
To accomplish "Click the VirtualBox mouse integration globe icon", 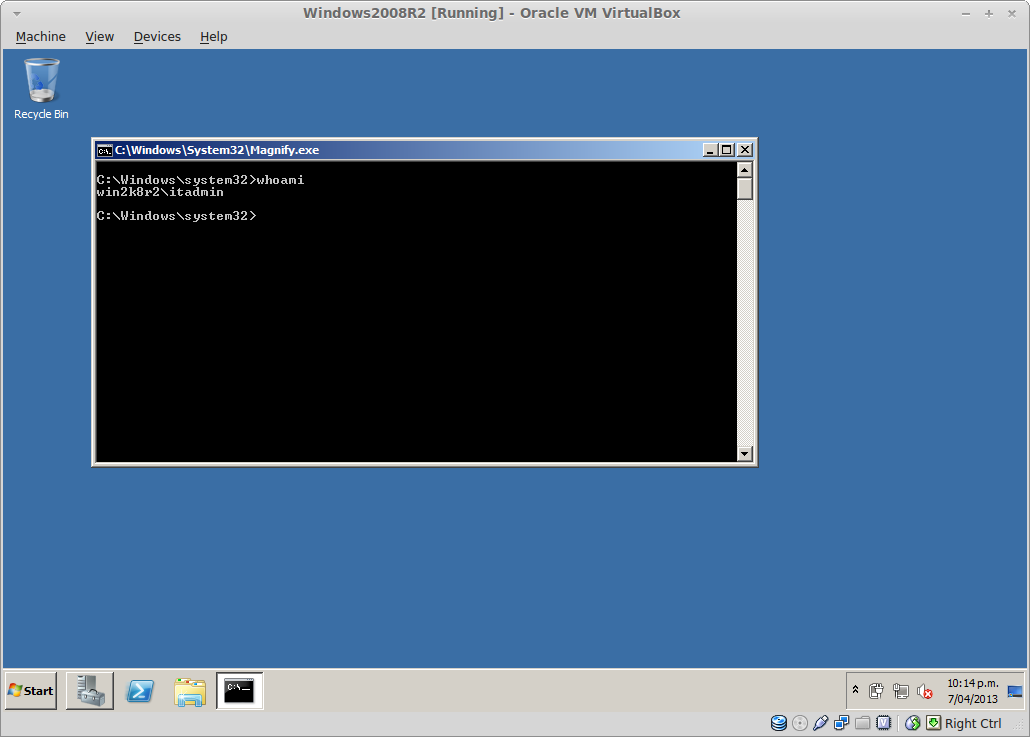I will tap(912, 723).
